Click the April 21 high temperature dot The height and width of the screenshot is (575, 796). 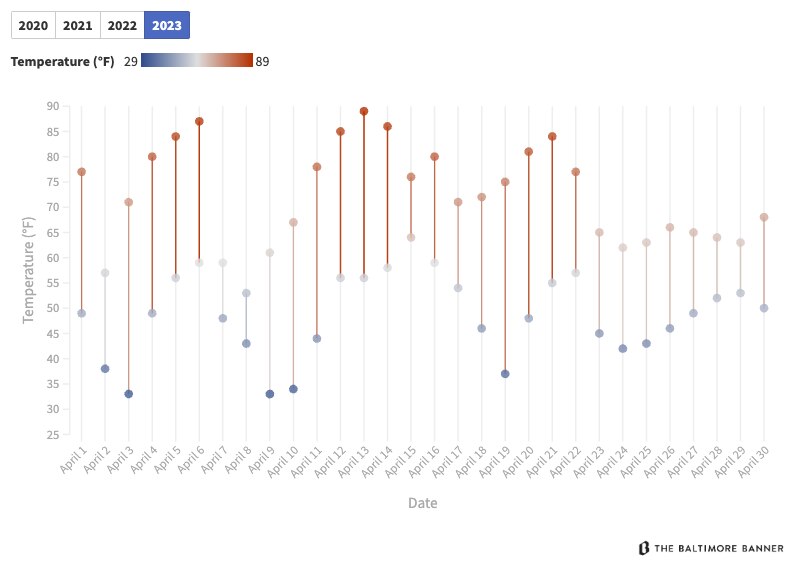point(552,137)
